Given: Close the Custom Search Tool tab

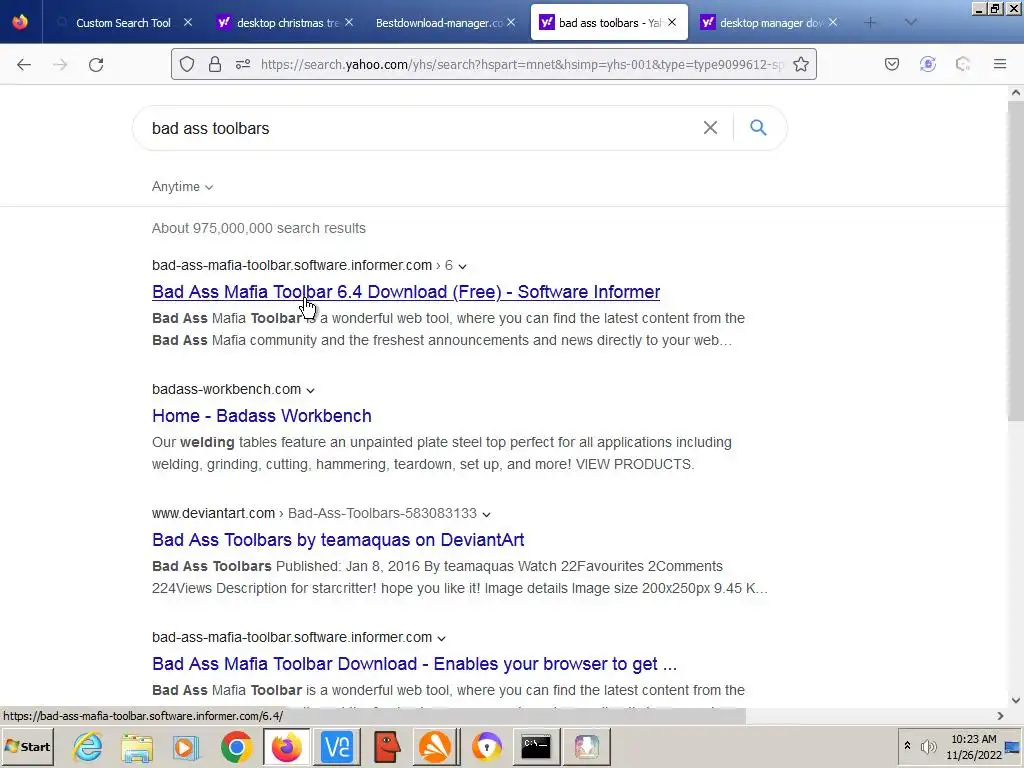Looking at the screenshot, I should coord(187,22).
